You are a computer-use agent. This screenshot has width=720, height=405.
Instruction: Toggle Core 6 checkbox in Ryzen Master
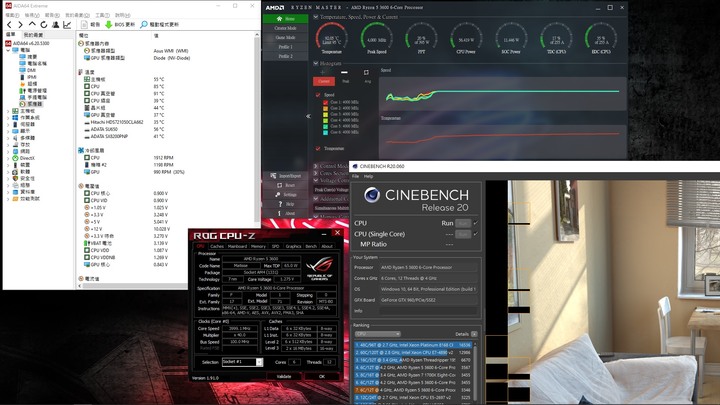(x=326, y=132)
